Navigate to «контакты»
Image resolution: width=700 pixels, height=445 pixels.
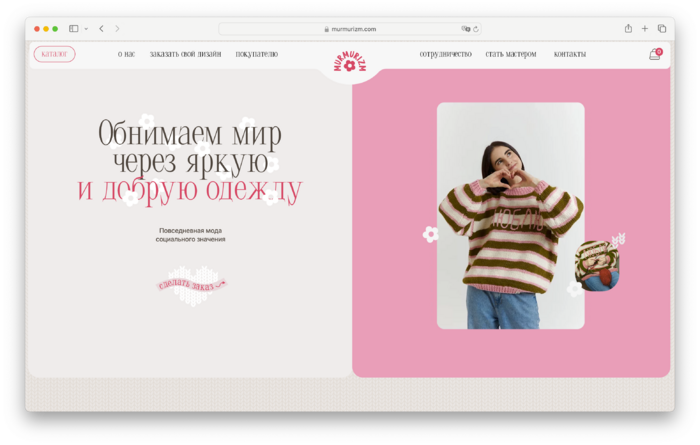(570, 54)
